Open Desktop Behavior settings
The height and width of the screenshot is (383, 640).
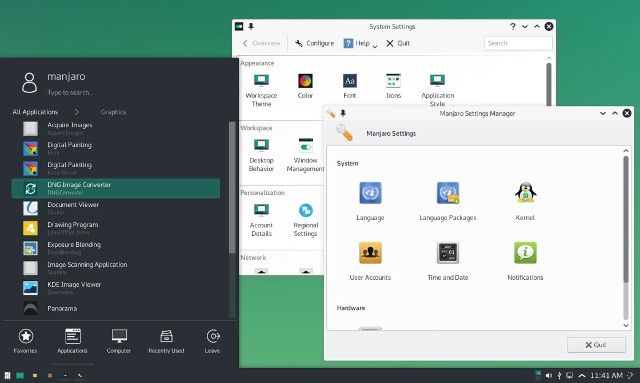[x=261, y=155]
